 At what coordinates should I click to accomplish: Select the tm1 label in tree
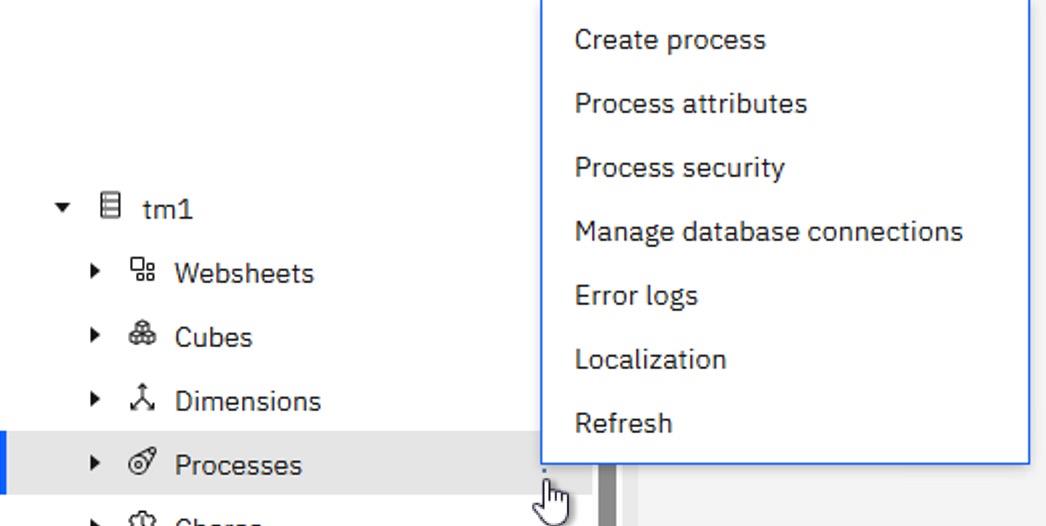tap(168, 210)
